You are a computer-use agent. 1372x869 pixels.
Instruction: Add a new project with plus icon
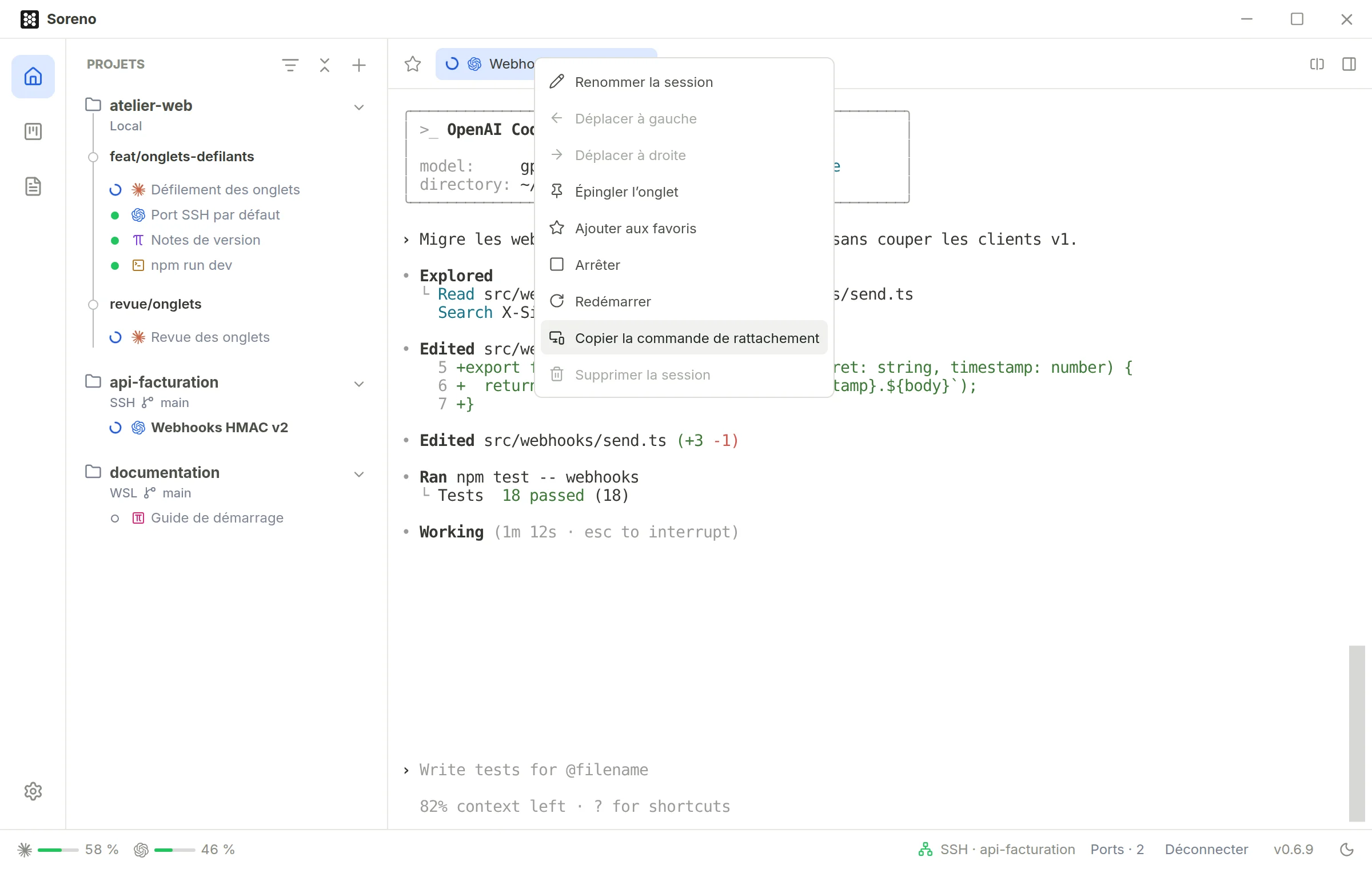pyautogui.click(x=359, y=65)
